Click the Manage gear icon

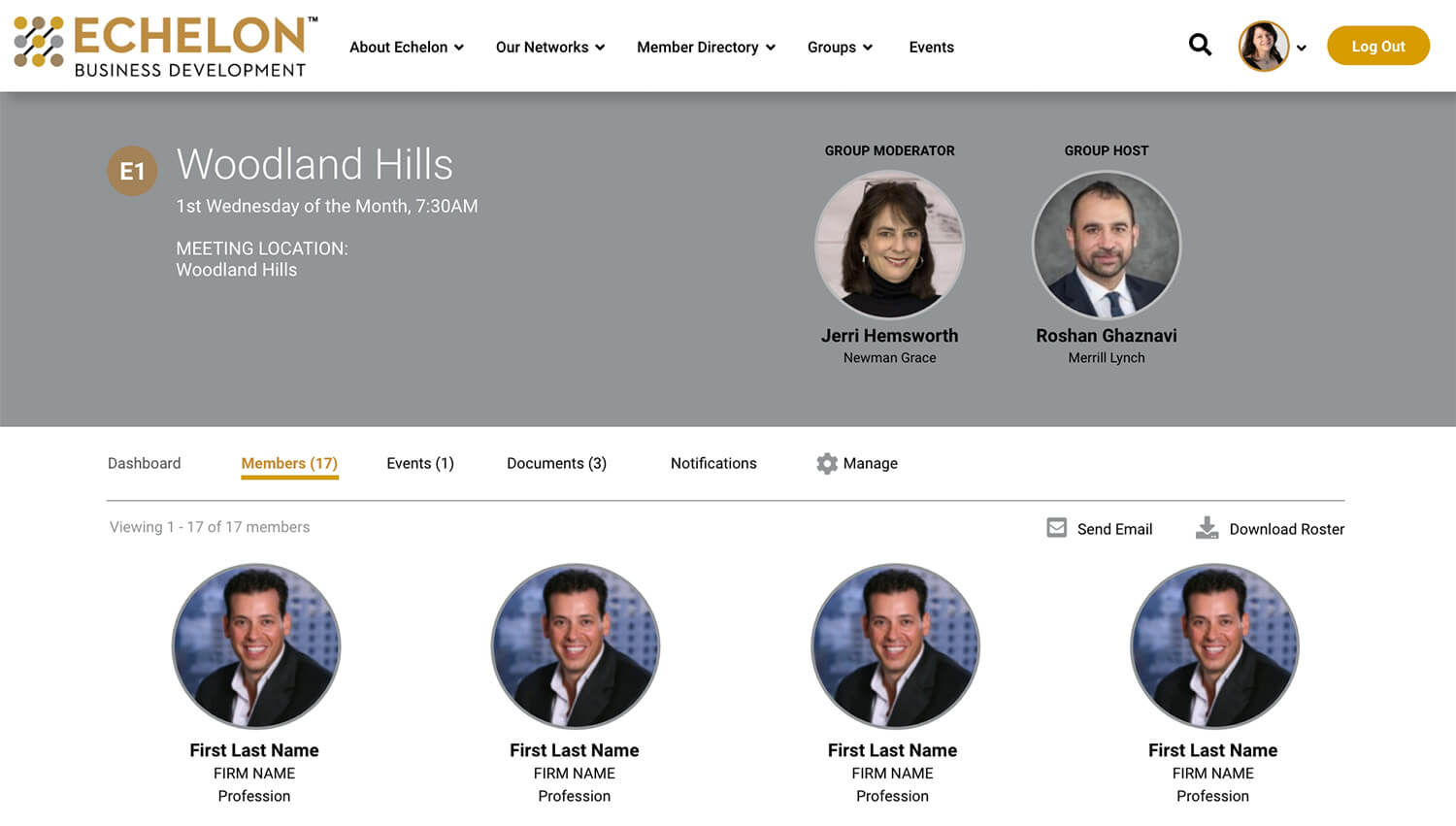pos(827,464)
